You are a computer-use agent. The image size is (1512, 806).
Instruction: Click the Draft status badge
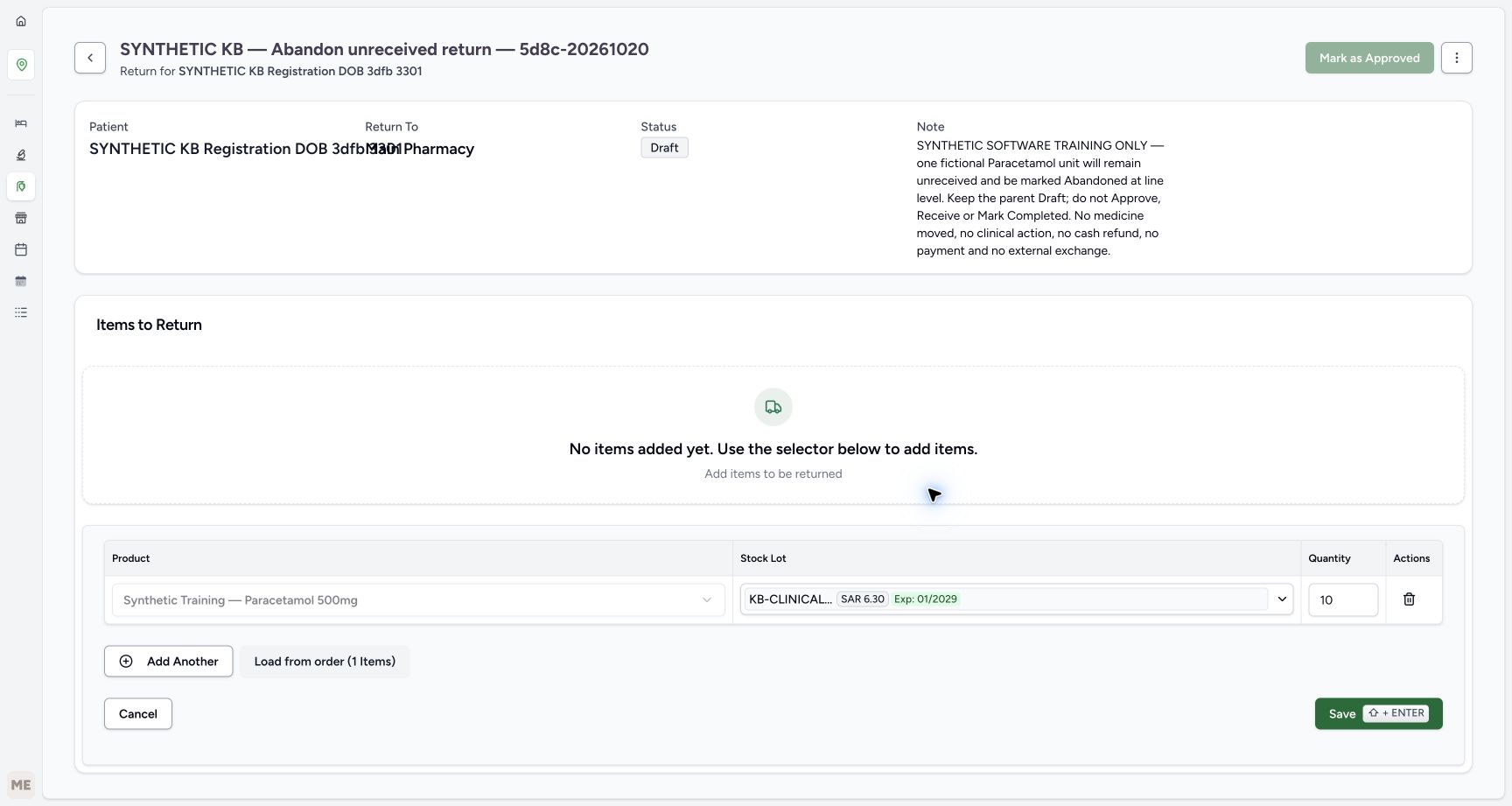[x=664, y=148]
